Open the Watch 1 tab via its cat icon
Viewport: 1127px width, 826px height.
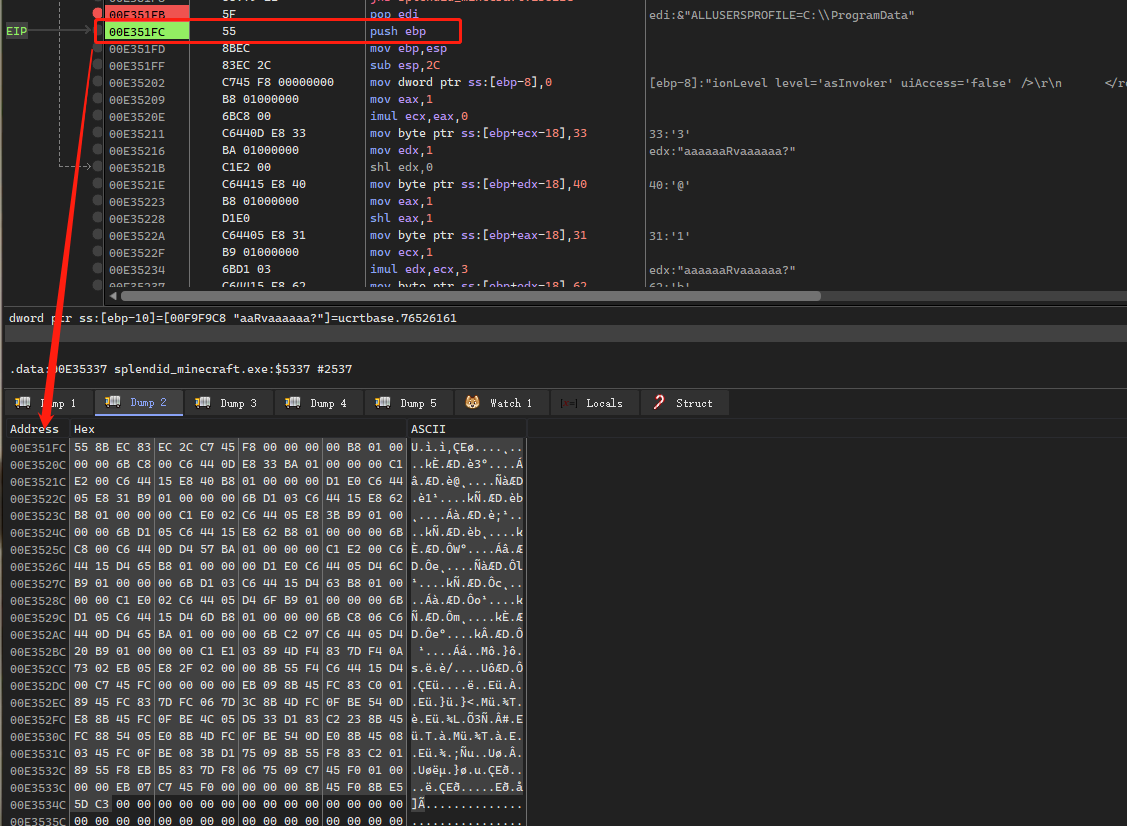coord(472,403)
